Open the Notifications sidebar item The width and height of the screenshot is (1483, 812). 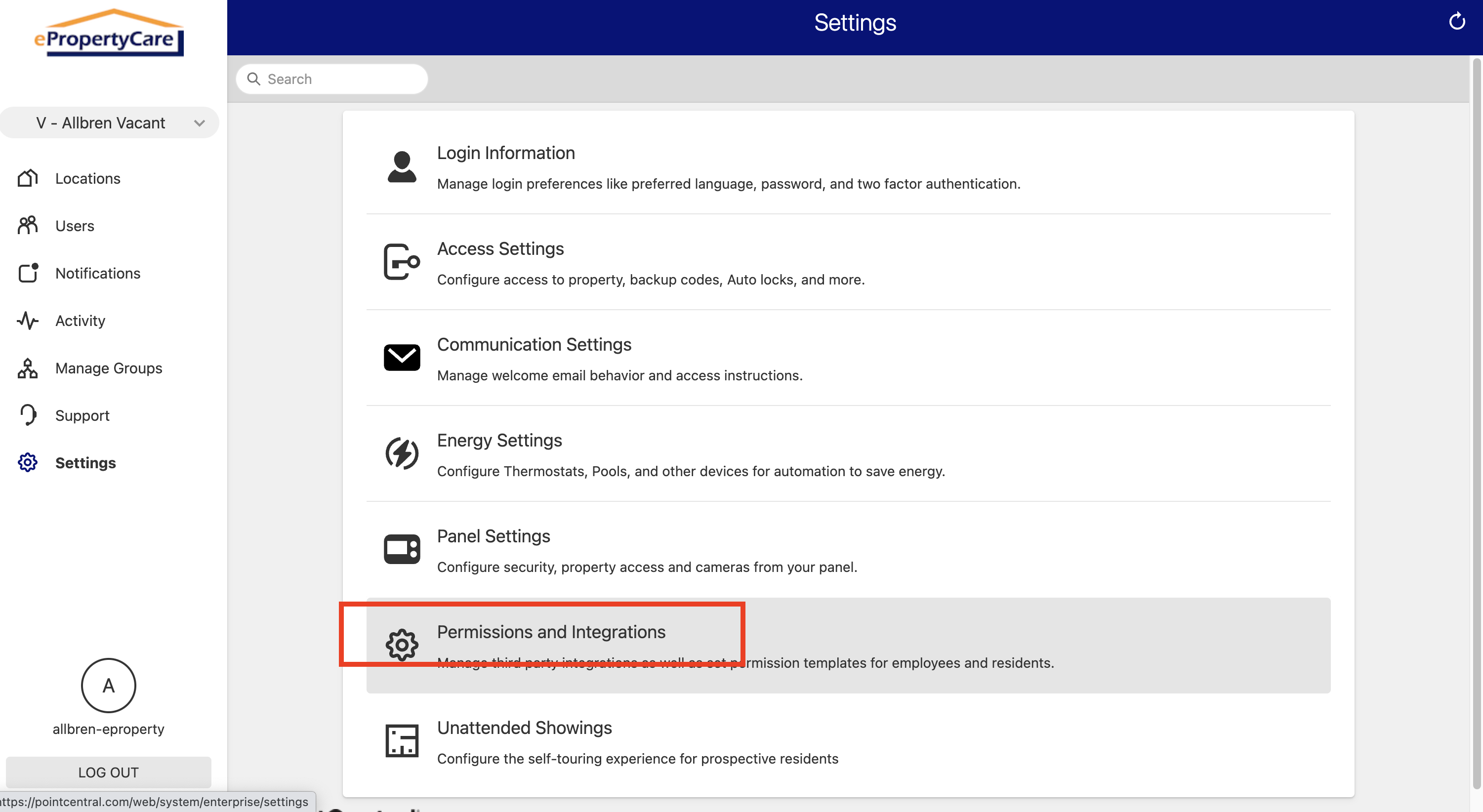pos(97,273)
